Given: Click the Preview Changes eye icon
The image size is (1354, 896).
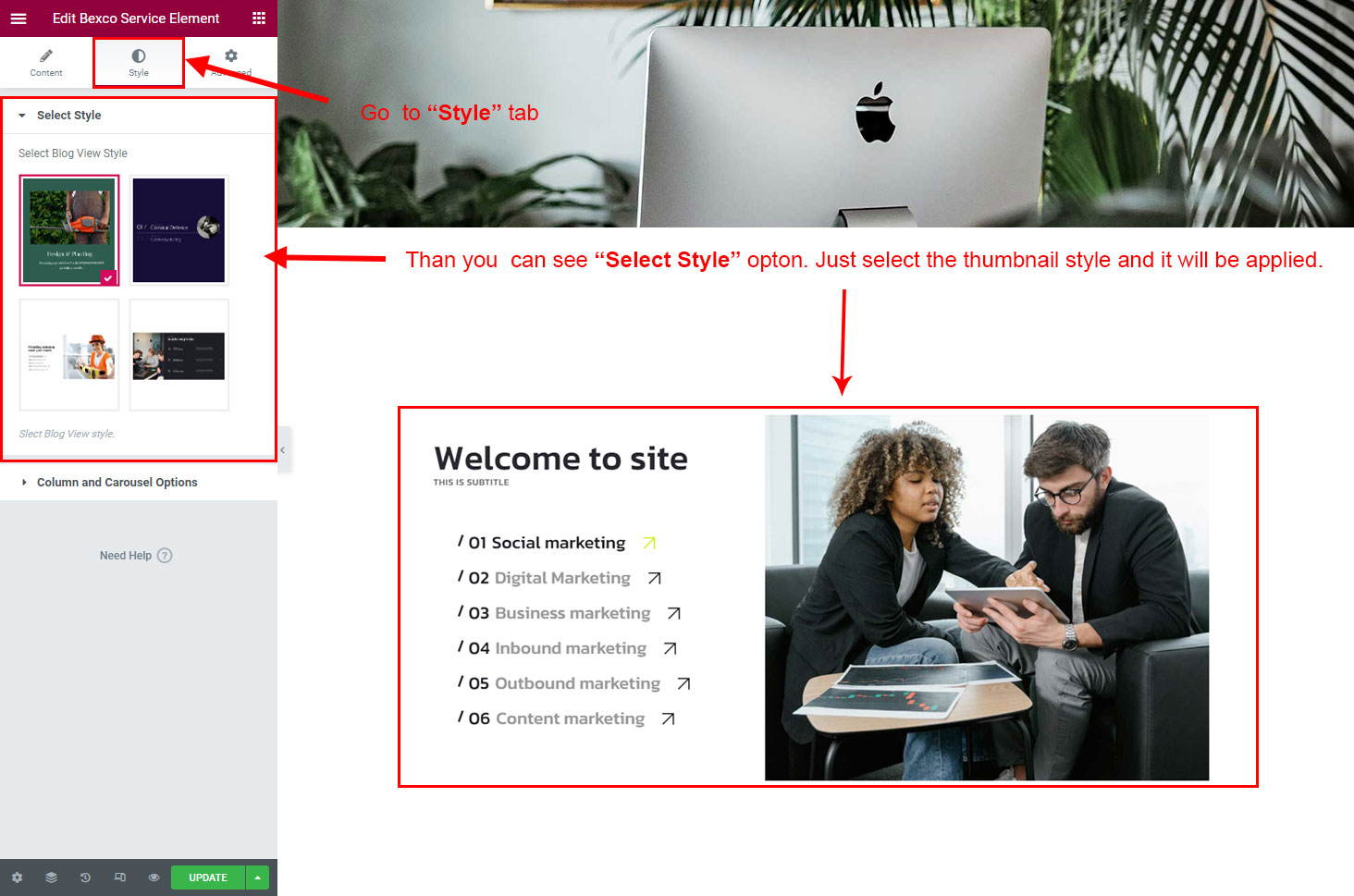Looking at the screenshot, I should tap(154, 878).
